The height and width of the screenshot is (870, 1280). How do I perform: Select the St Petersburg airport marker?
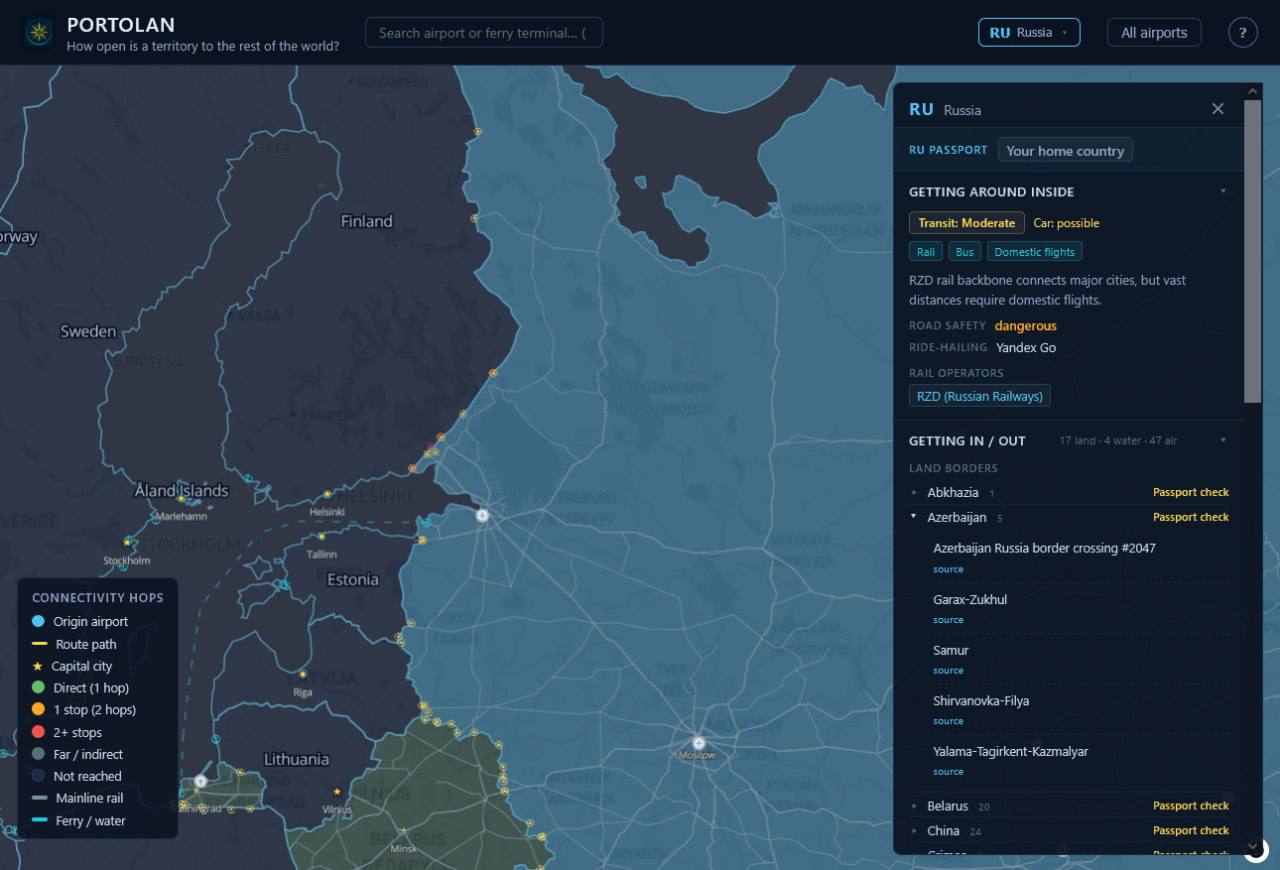(x=482, y=516)
